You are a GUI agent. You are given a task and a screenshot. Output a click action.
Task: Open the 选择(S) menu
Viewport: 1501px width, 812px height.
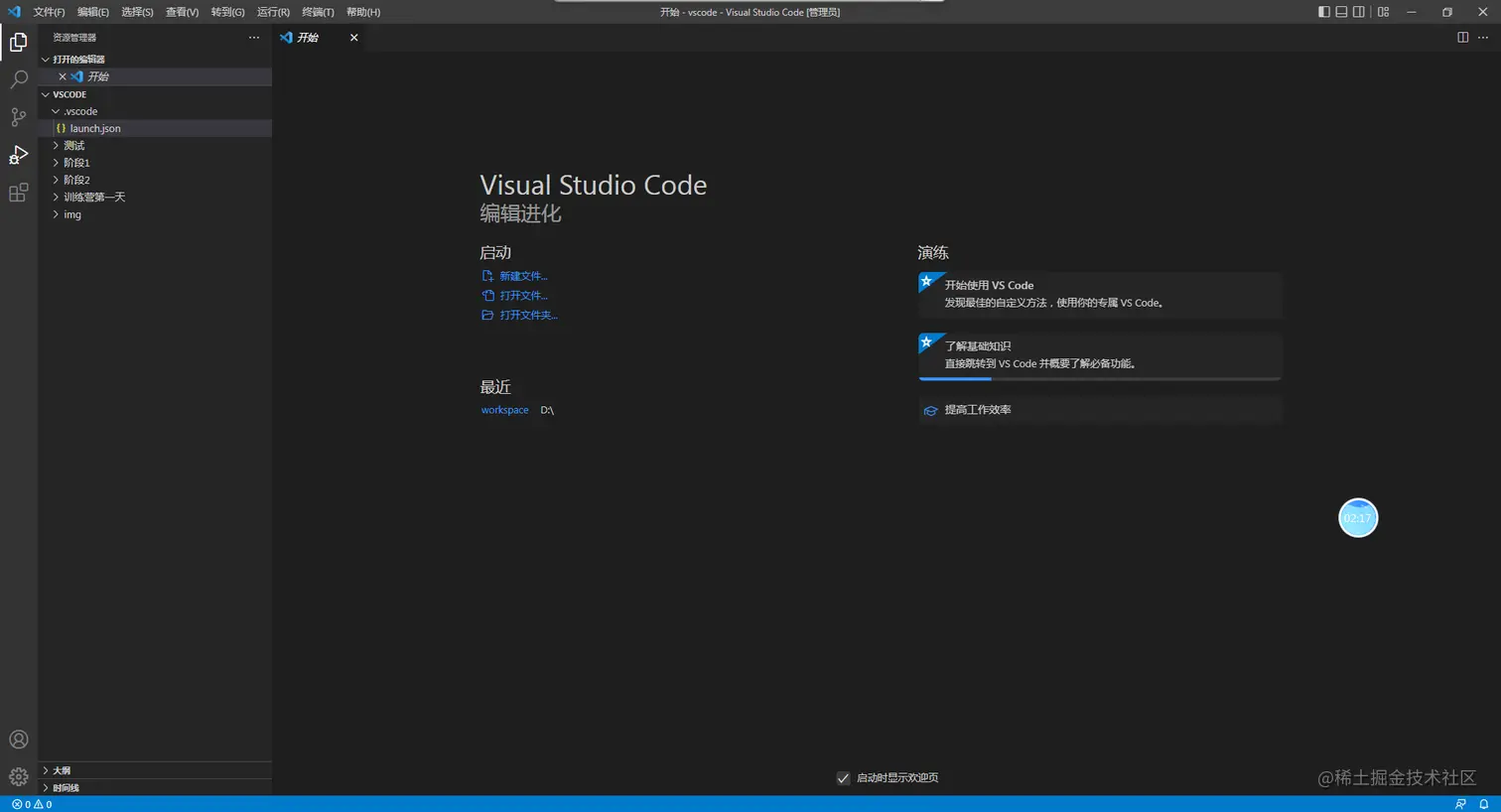(x=137, y=12)
